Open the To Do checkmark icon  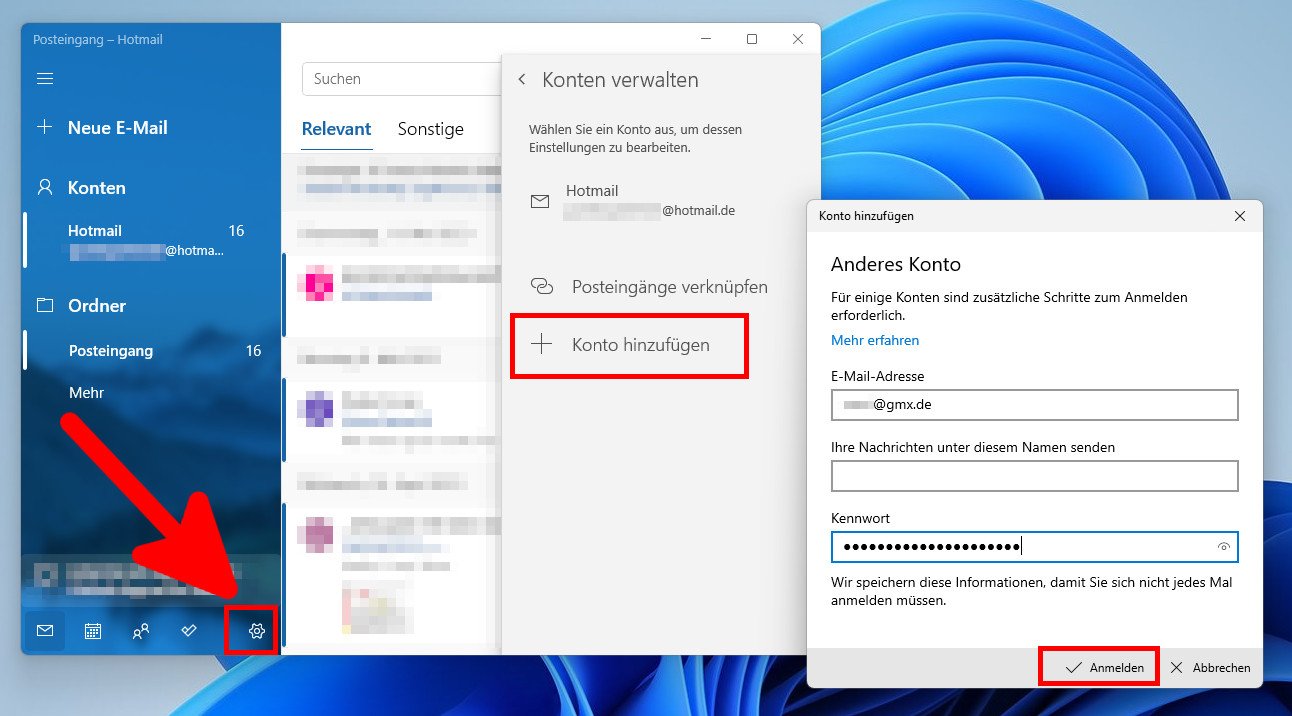click(x=188, y=631)
